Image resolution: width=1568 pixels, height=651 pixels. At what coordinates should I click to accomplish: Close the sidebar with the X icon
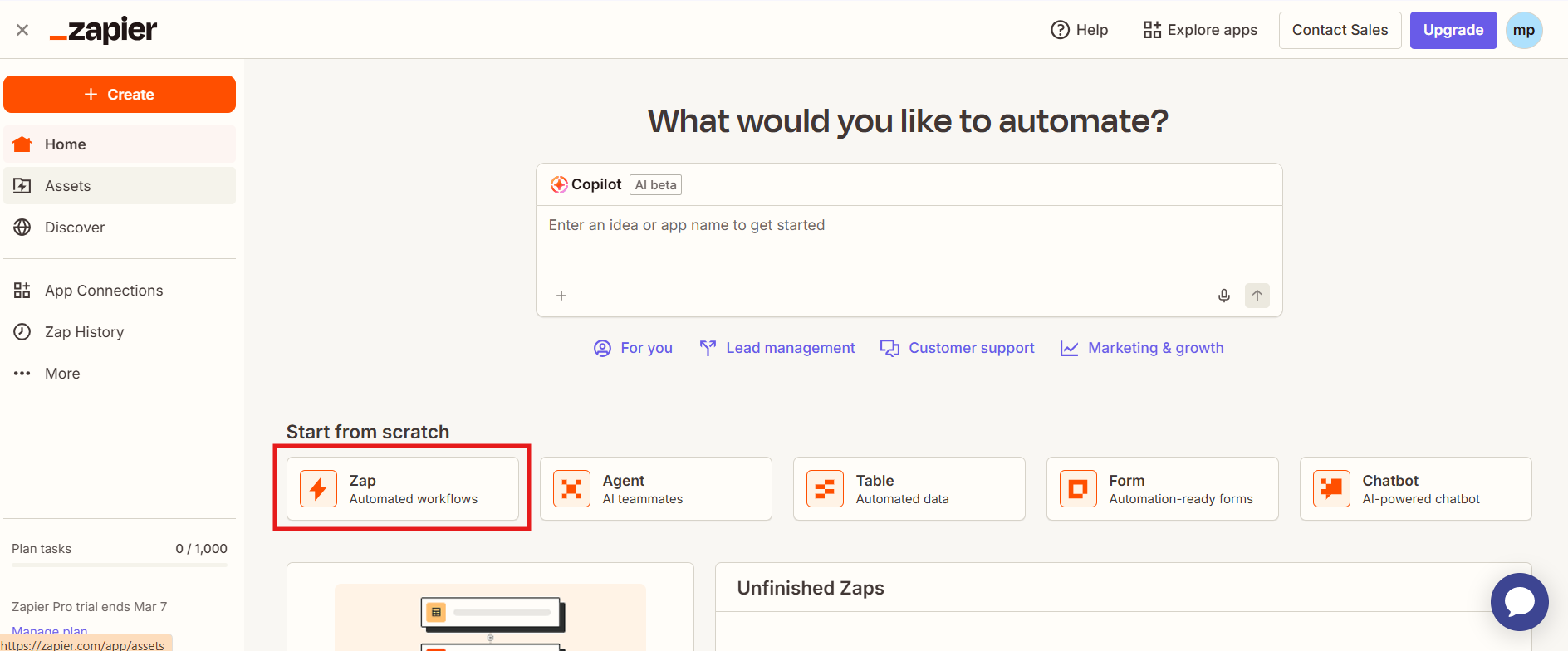click(22, 30)
